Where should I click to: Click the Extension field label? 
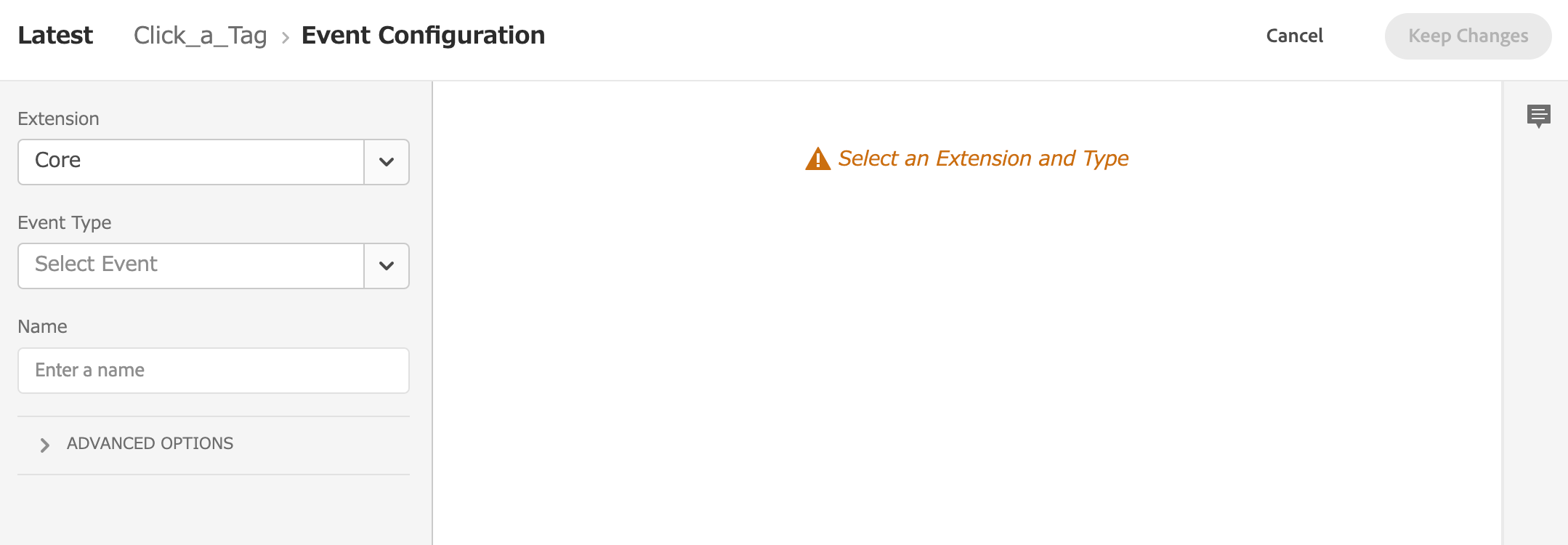(58, 119)
